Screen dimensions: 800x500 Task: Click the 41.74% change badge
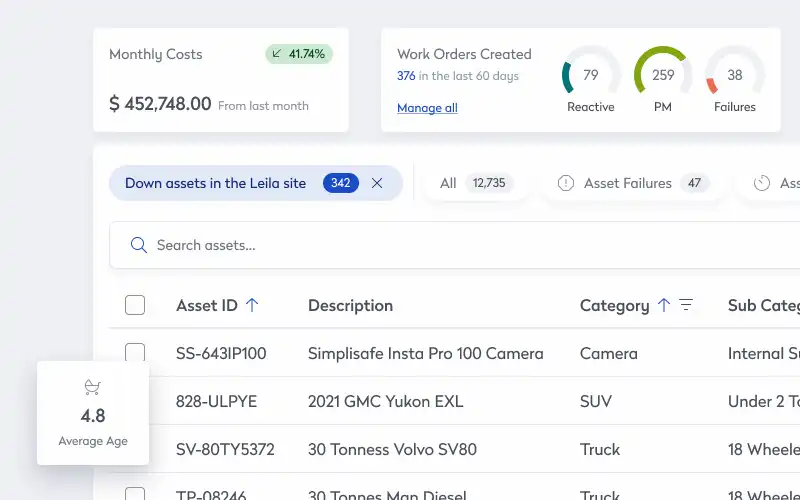point(299,54)
